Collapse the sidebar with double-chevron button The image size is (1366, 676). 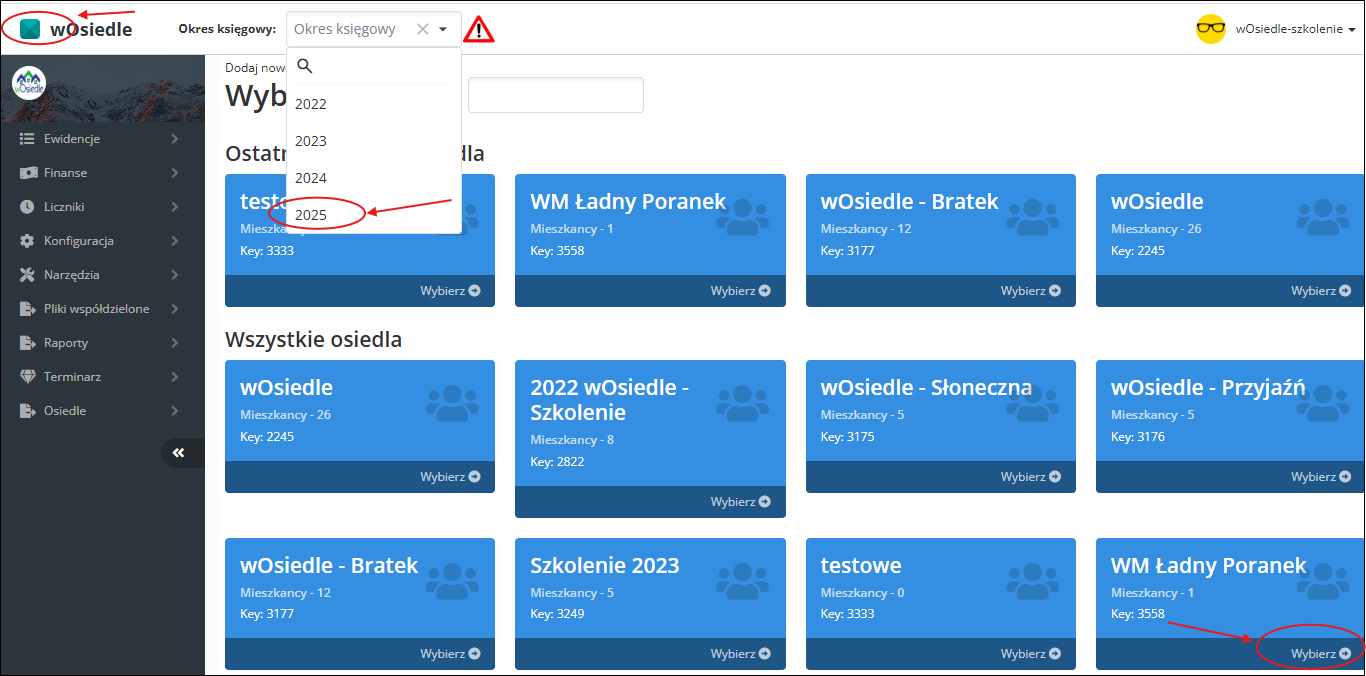click(x=178, y=453)
